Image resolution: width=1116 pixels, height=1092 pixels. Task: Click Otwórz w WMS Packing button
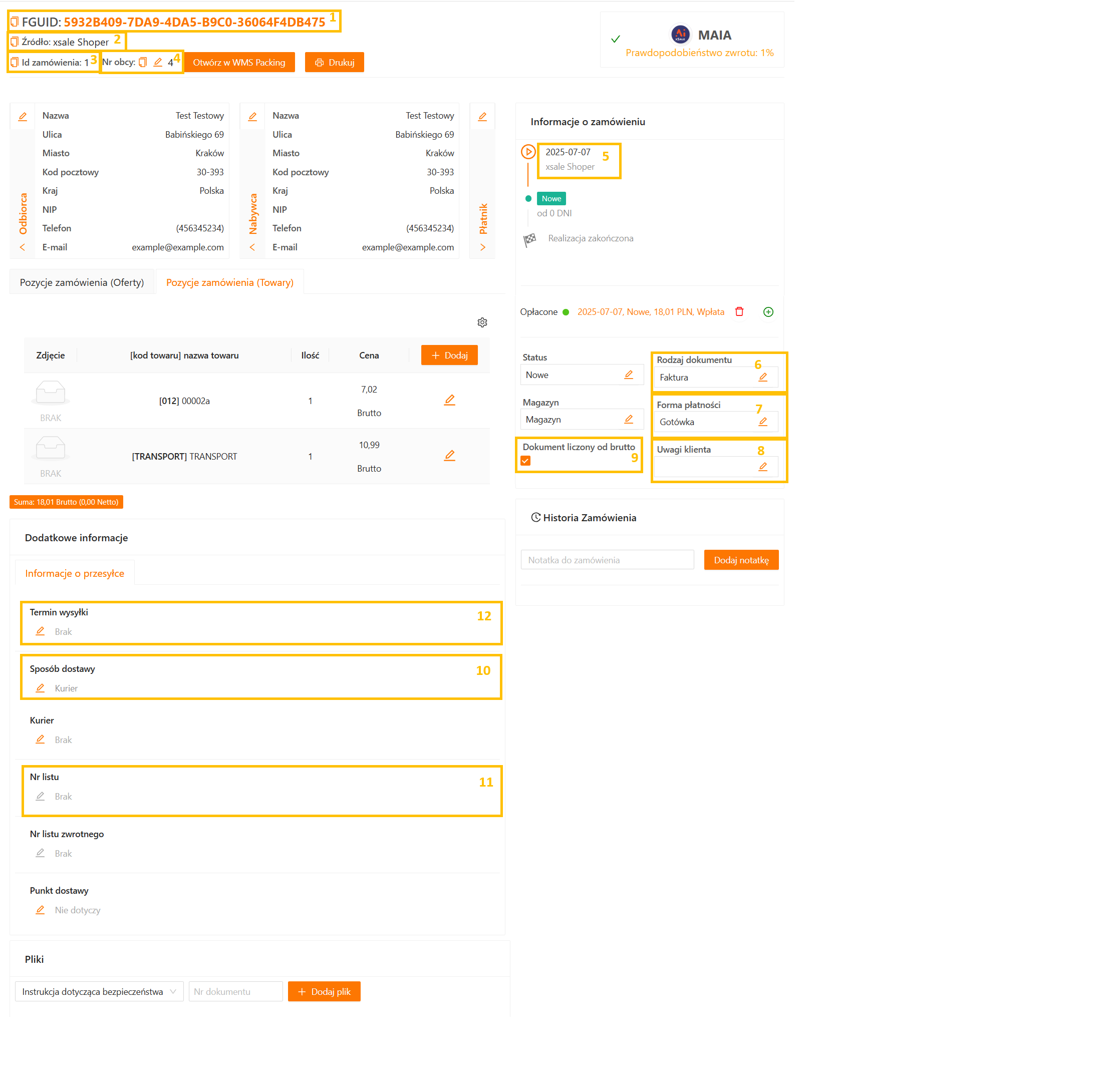pos(239,62)
